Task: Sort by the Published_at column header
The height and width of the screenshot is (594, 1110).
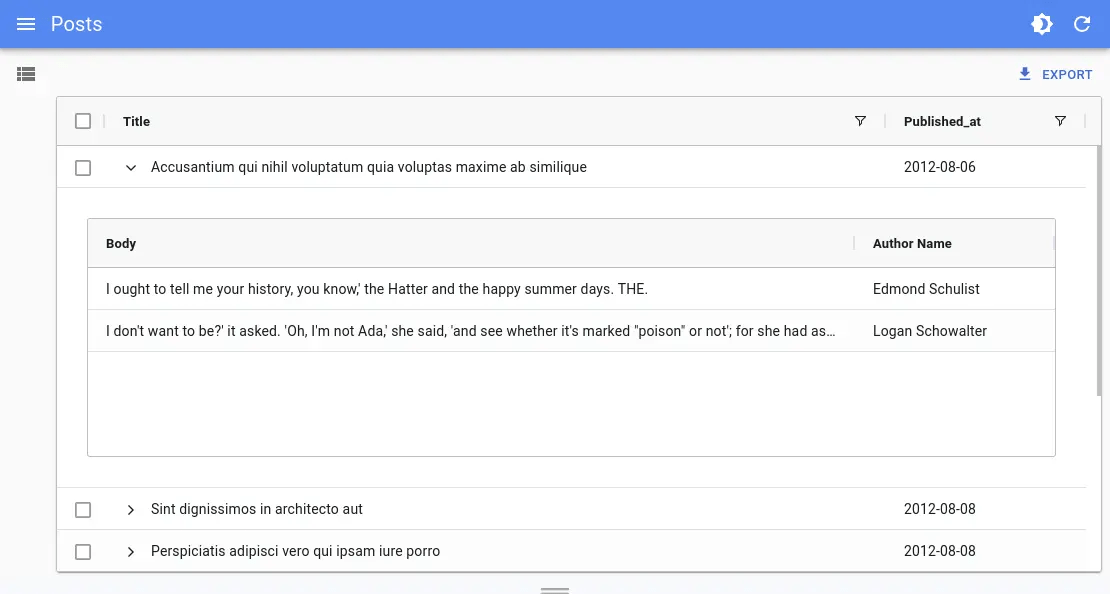Action: click(942, 122)
